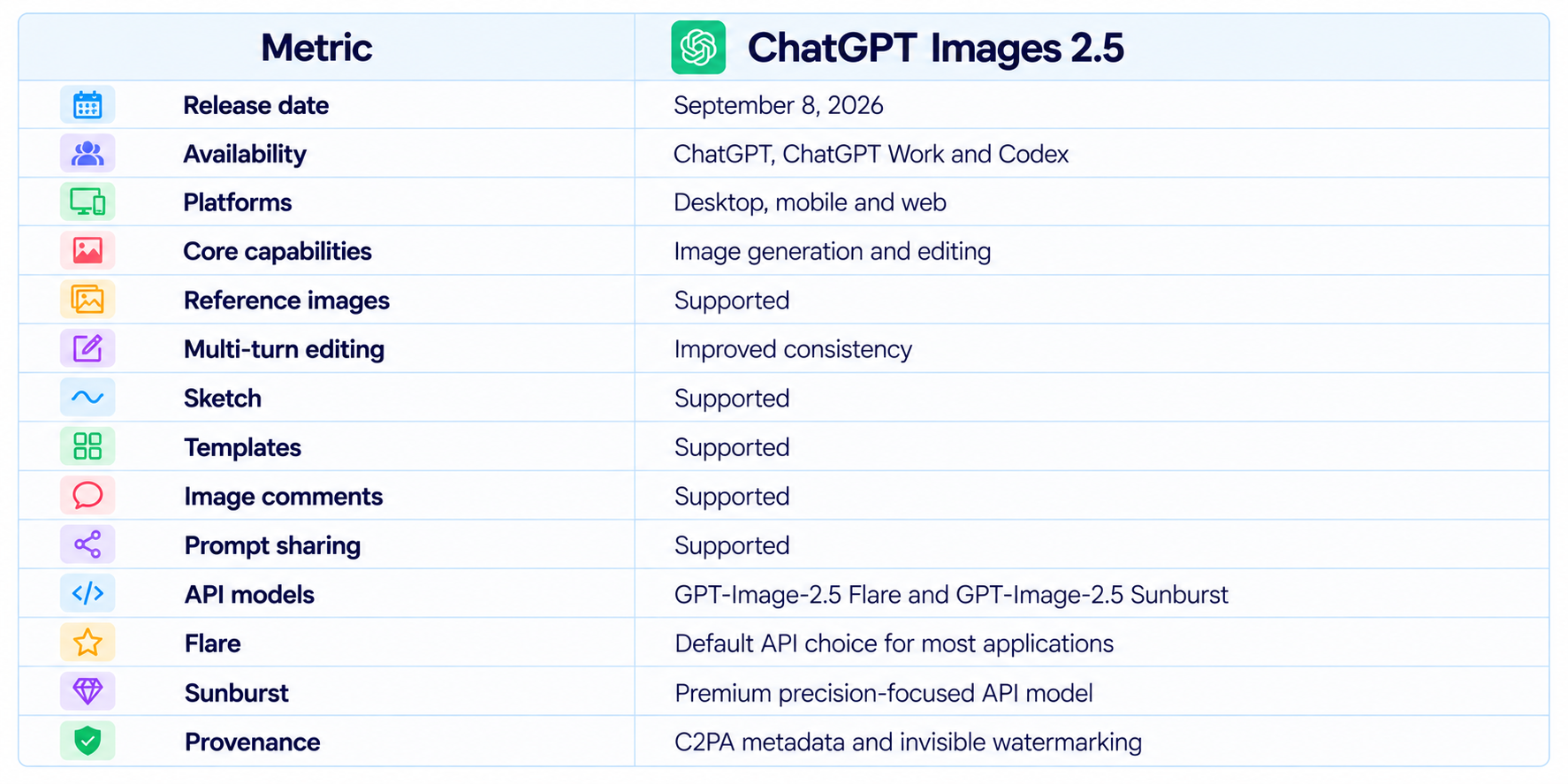Select the Multi-turn editing label
Image resolution: width=1568 pixels, height=784 pixels.
[284, 350]
